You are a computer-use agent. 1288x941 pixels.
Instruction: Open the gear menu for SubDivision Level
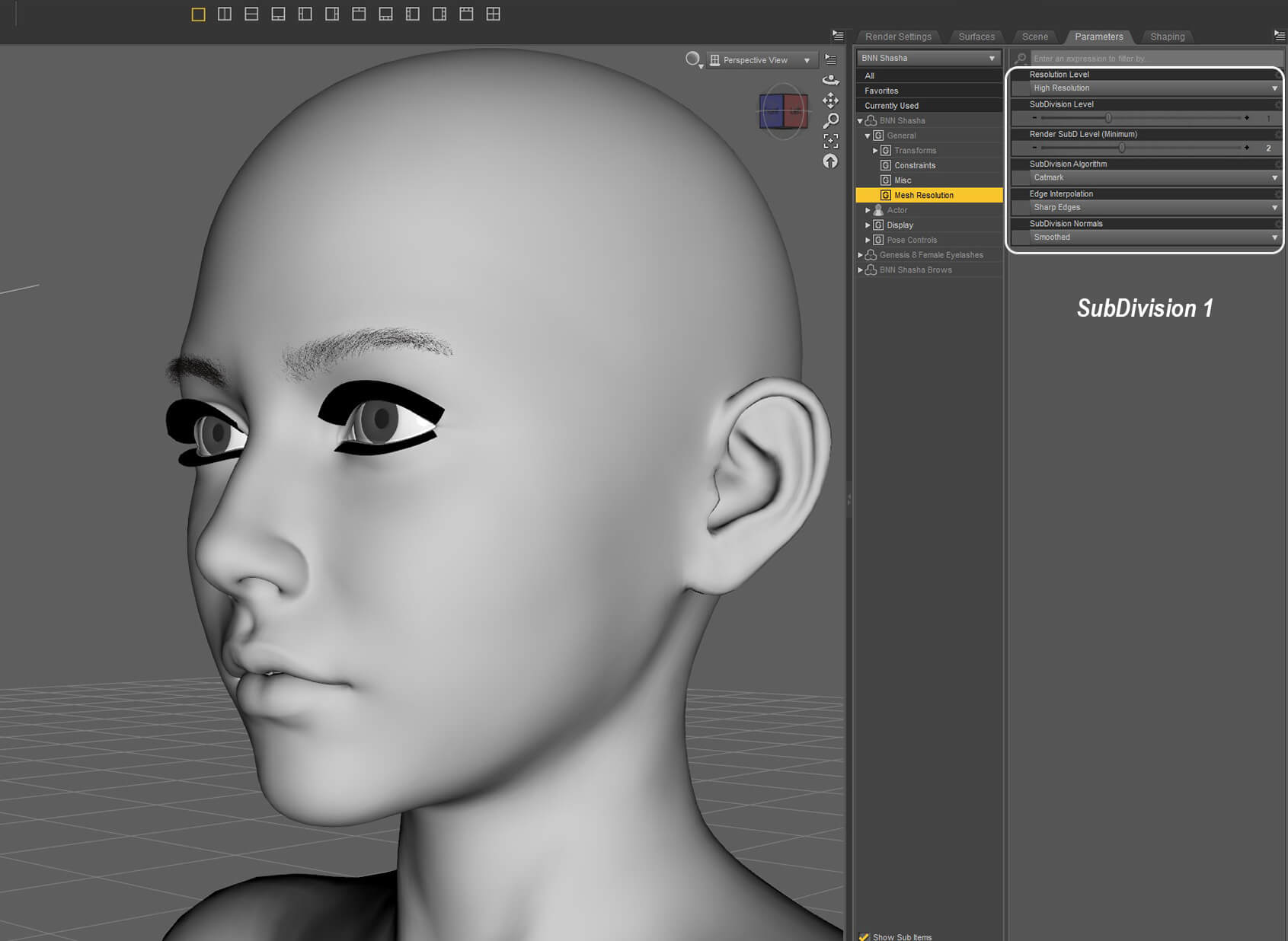pos(1278,104)
